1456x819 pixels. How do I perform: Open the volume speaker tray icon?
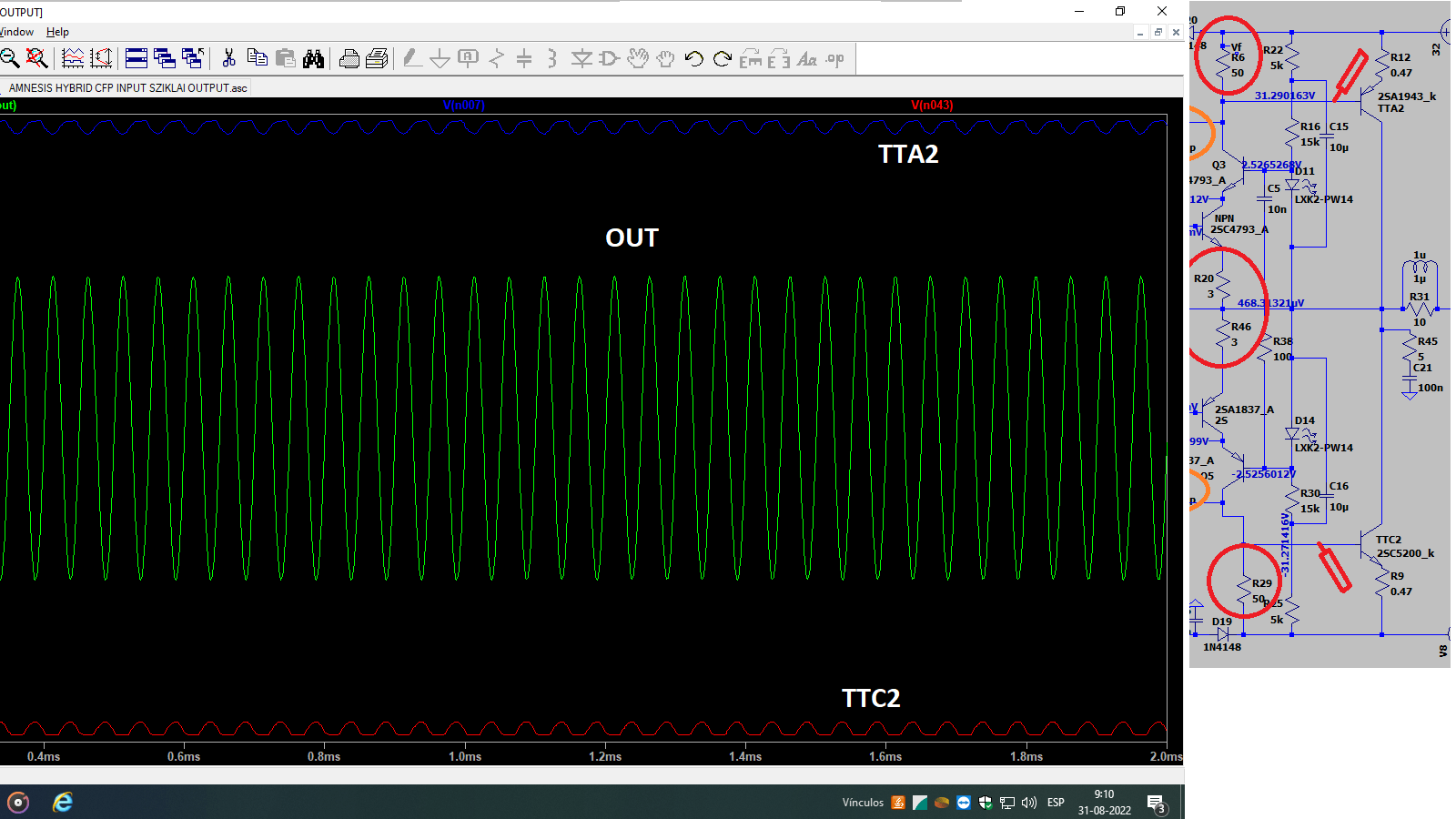point(1029,803)
